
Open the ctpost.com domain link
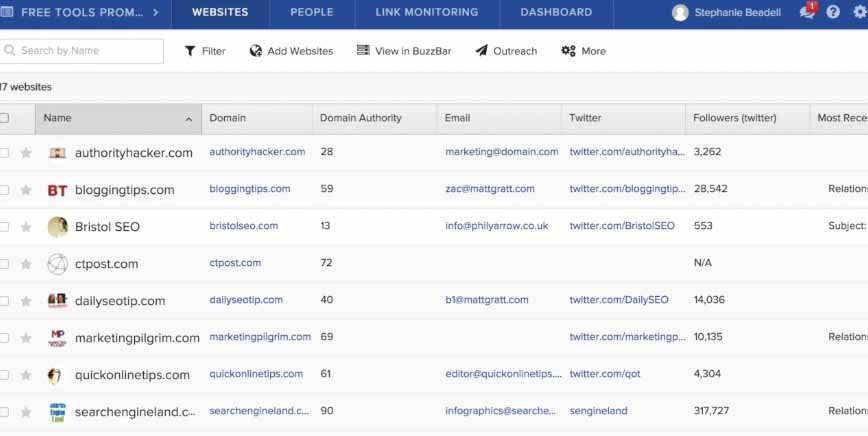(x=235, y=263)
